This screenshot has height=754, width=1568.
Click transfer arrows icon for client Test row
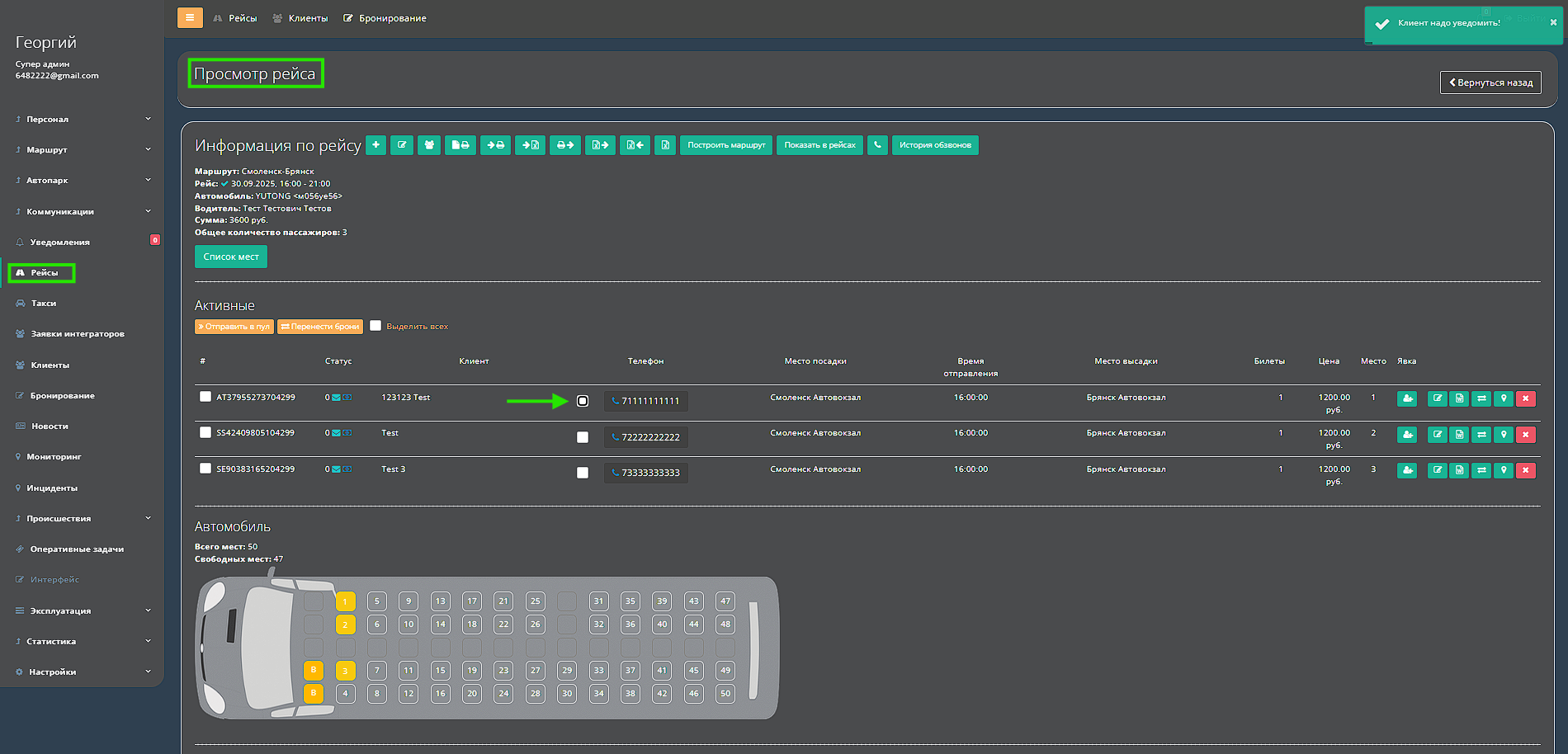coord(1481,435)
